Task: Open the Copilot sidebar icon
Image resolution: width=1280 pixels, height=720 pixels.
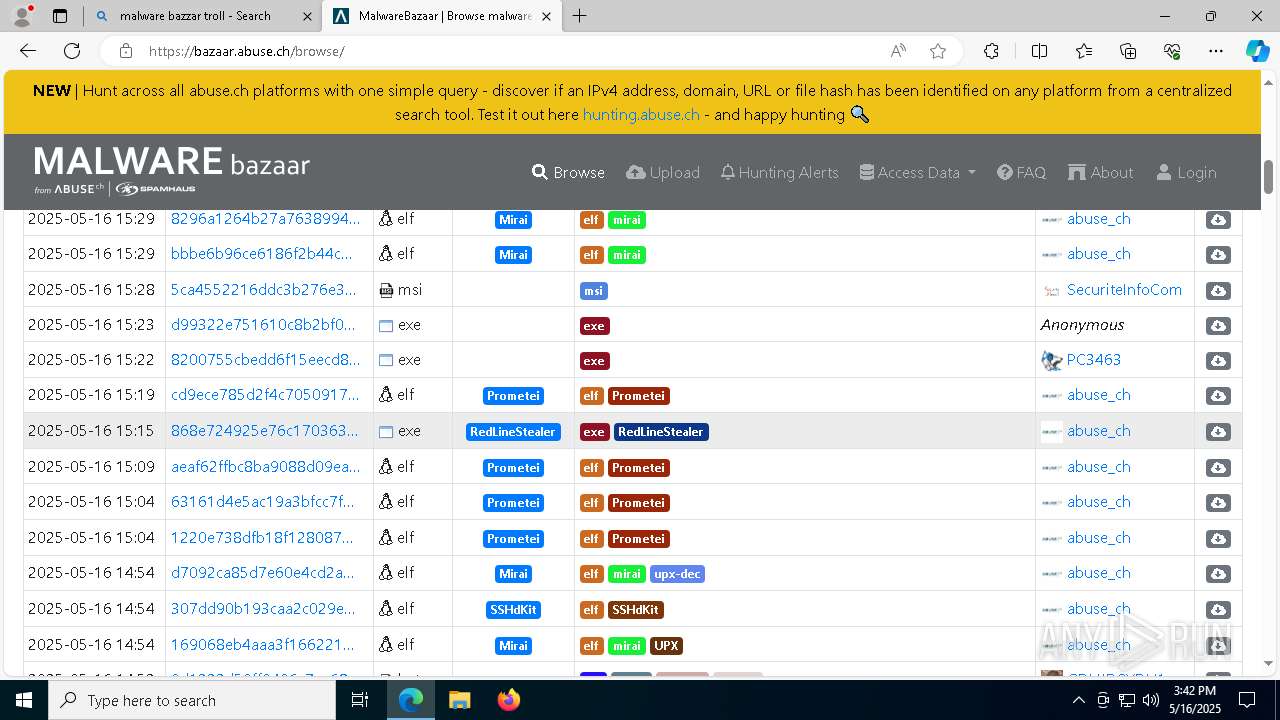Action: 1257,51
